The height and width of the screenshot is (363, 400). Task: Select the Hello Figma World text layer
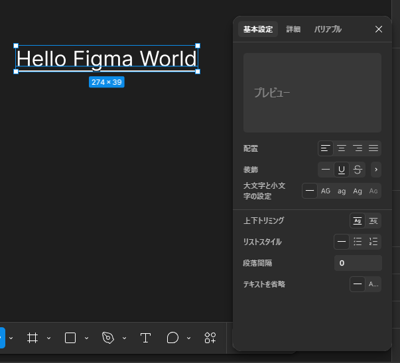107,59
